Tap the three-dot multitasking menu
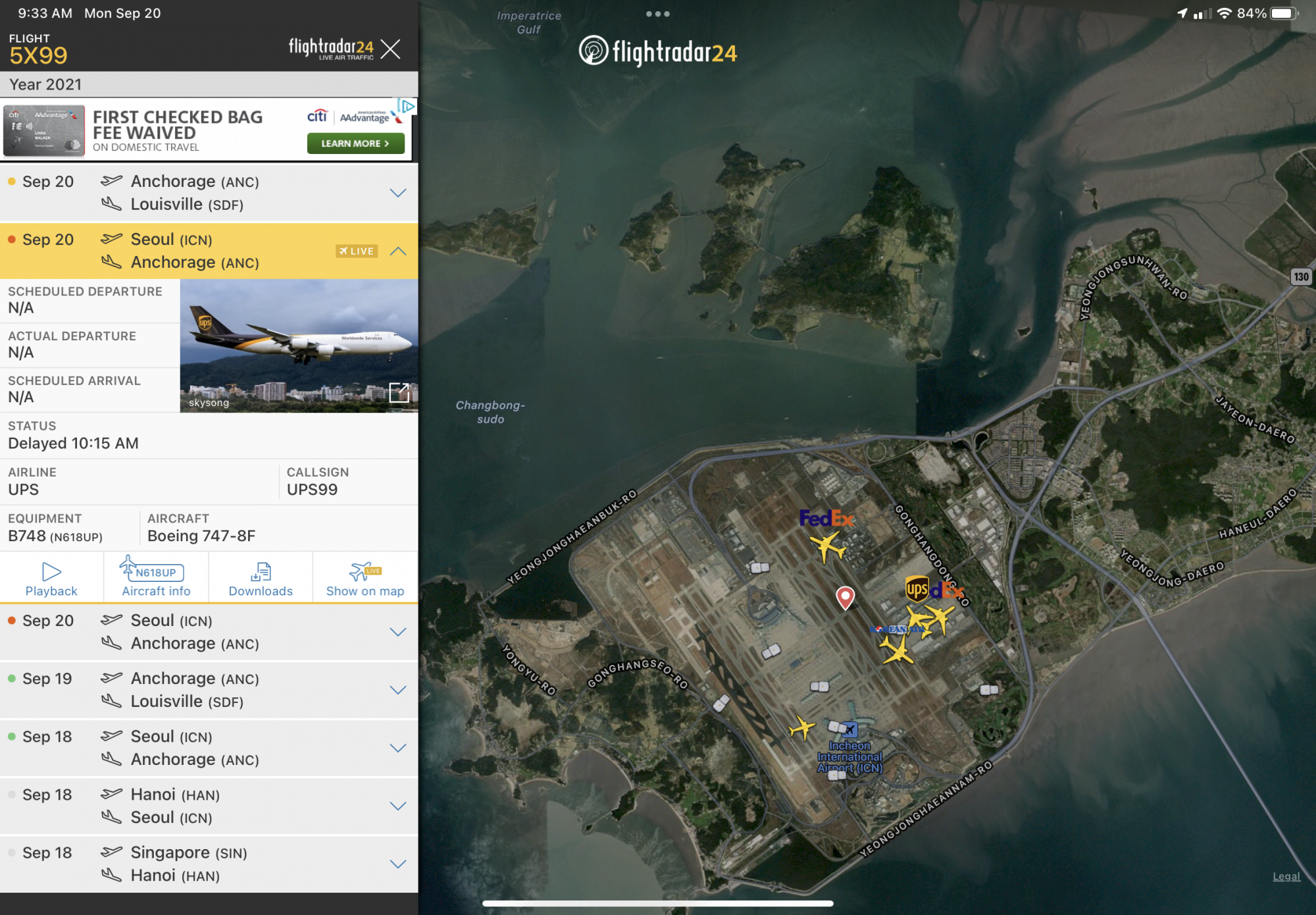The width and height of the screenshot is (1316, 915). point(657,14)
